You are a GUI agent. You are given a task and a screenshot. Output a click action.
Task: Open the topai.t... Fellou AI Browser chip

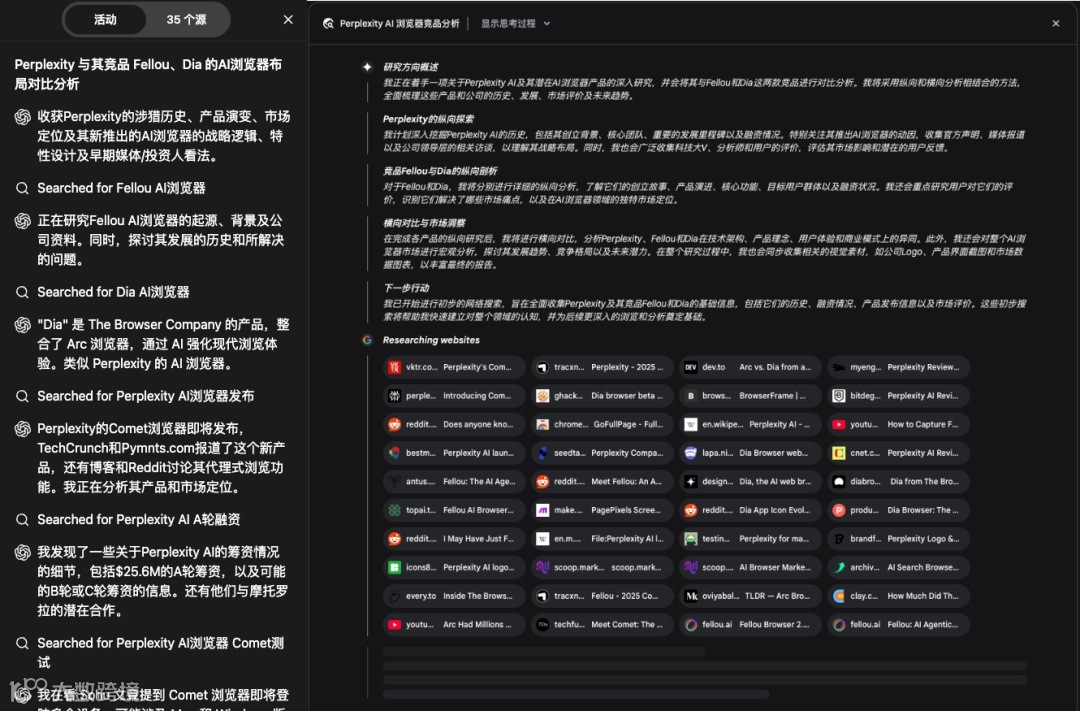coord(454,510)
